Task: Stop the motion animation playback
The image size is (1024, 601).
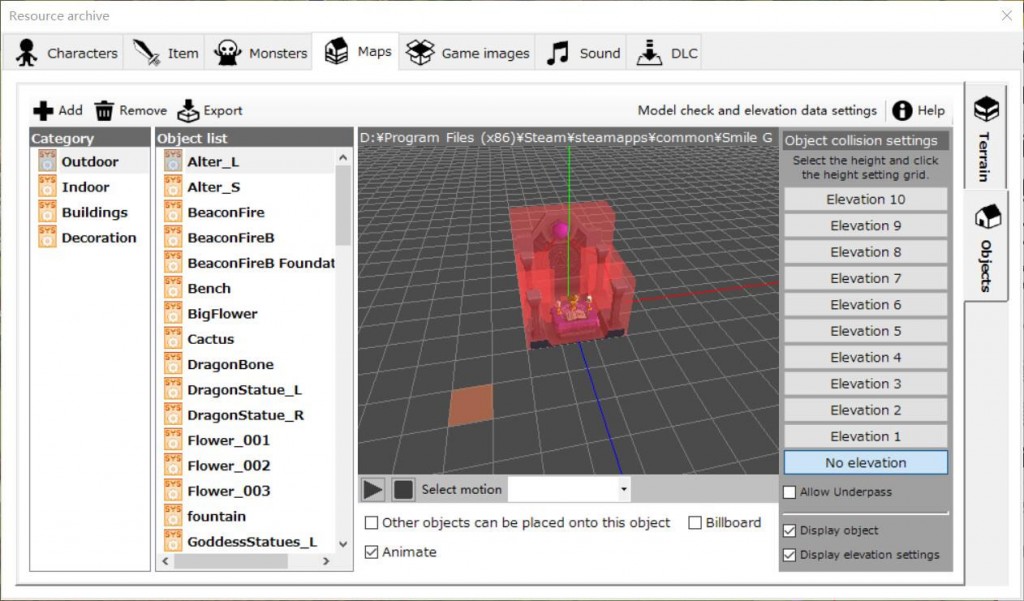Action: click(404, 489)
